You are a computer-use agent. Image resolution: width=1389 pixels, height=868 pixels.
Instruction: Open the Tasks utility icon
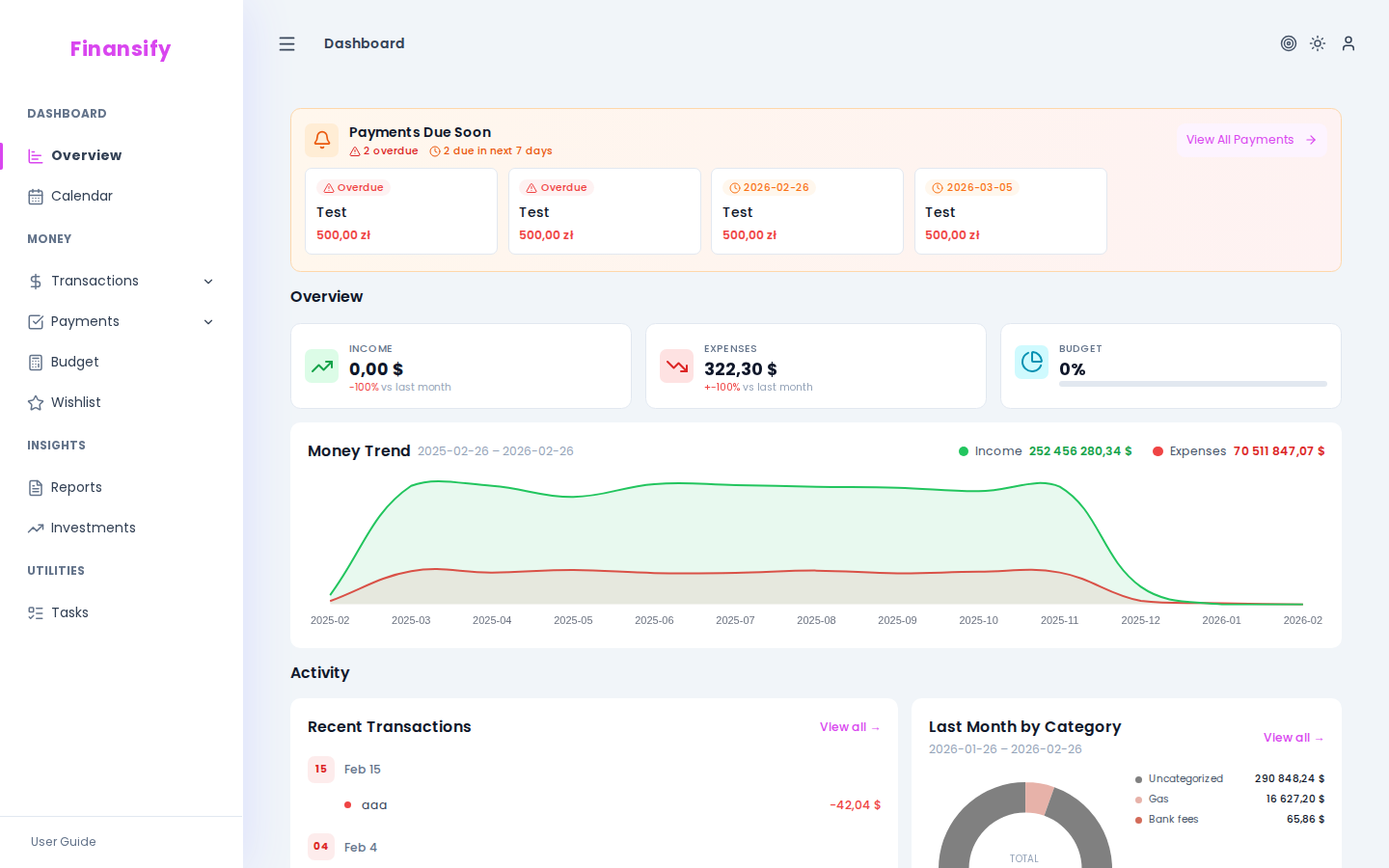coord(34,612)
